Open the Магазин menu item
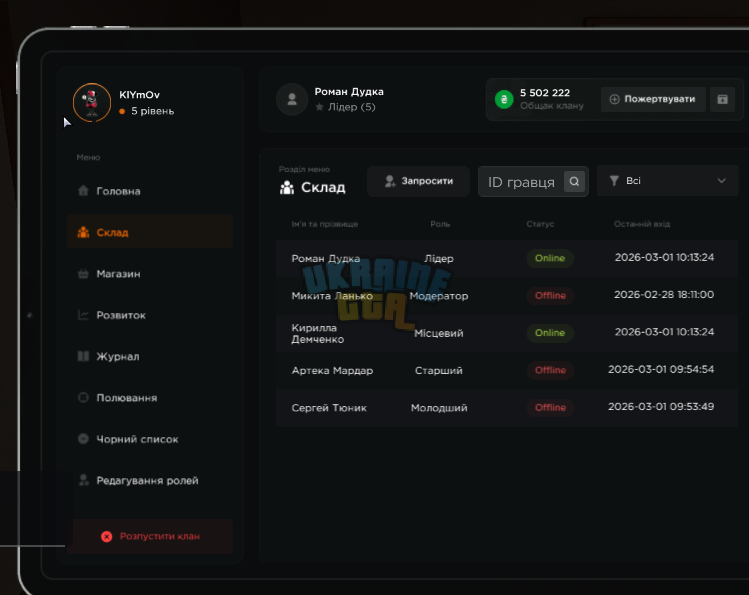This screenshot has width=749, height=595. tap(150, 274)
